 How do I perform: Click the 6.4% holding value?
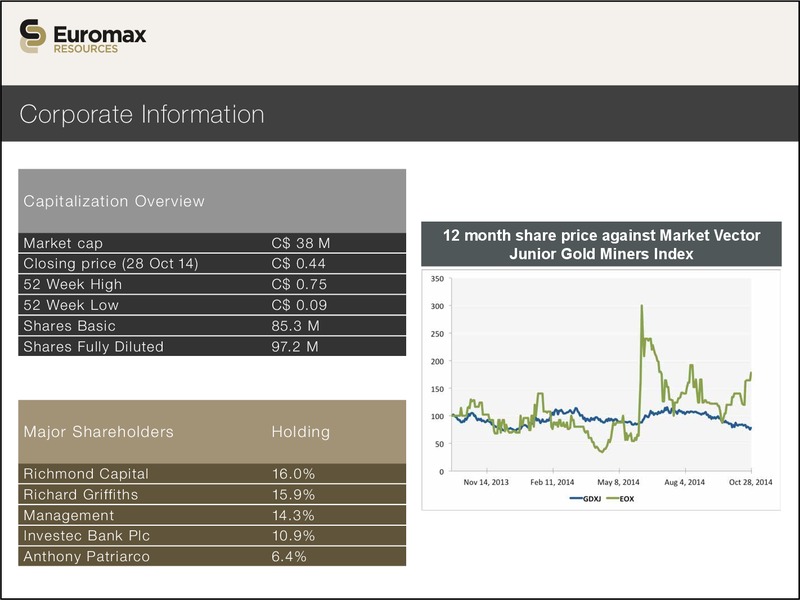tap(289, 557)
